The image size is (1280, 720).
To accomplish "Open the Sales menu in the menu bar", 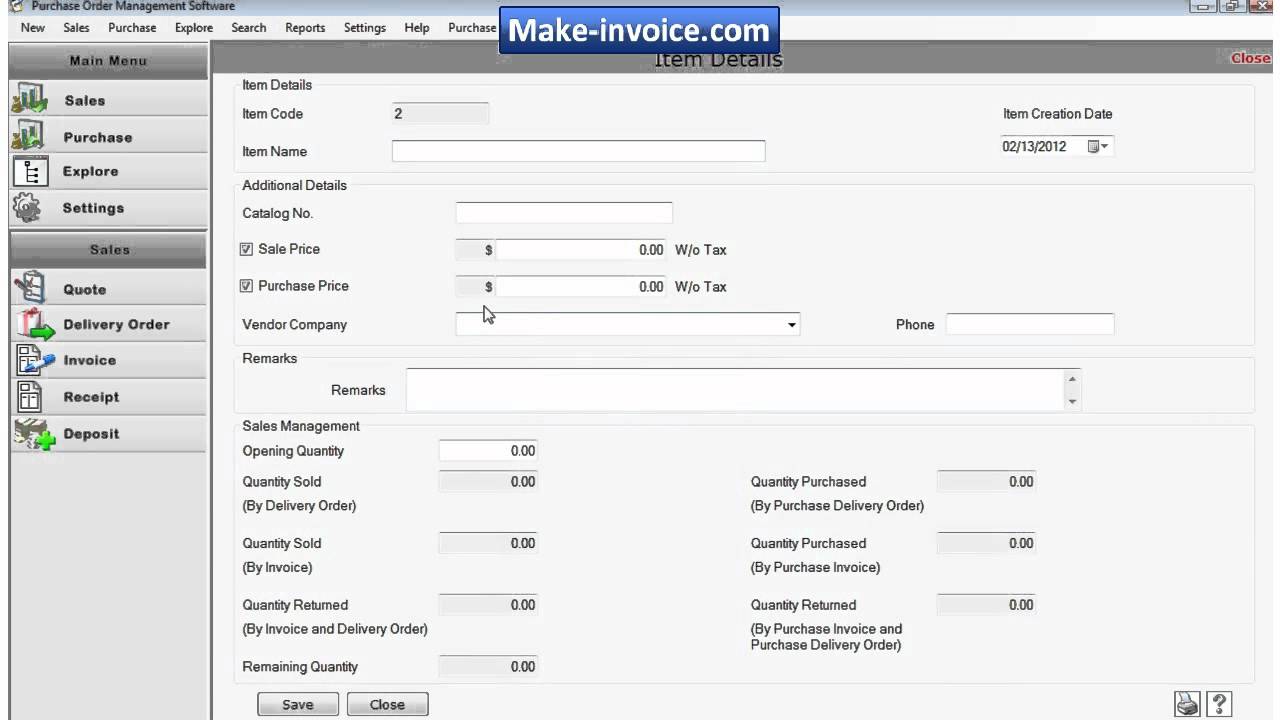I will (x=76, y=28).
